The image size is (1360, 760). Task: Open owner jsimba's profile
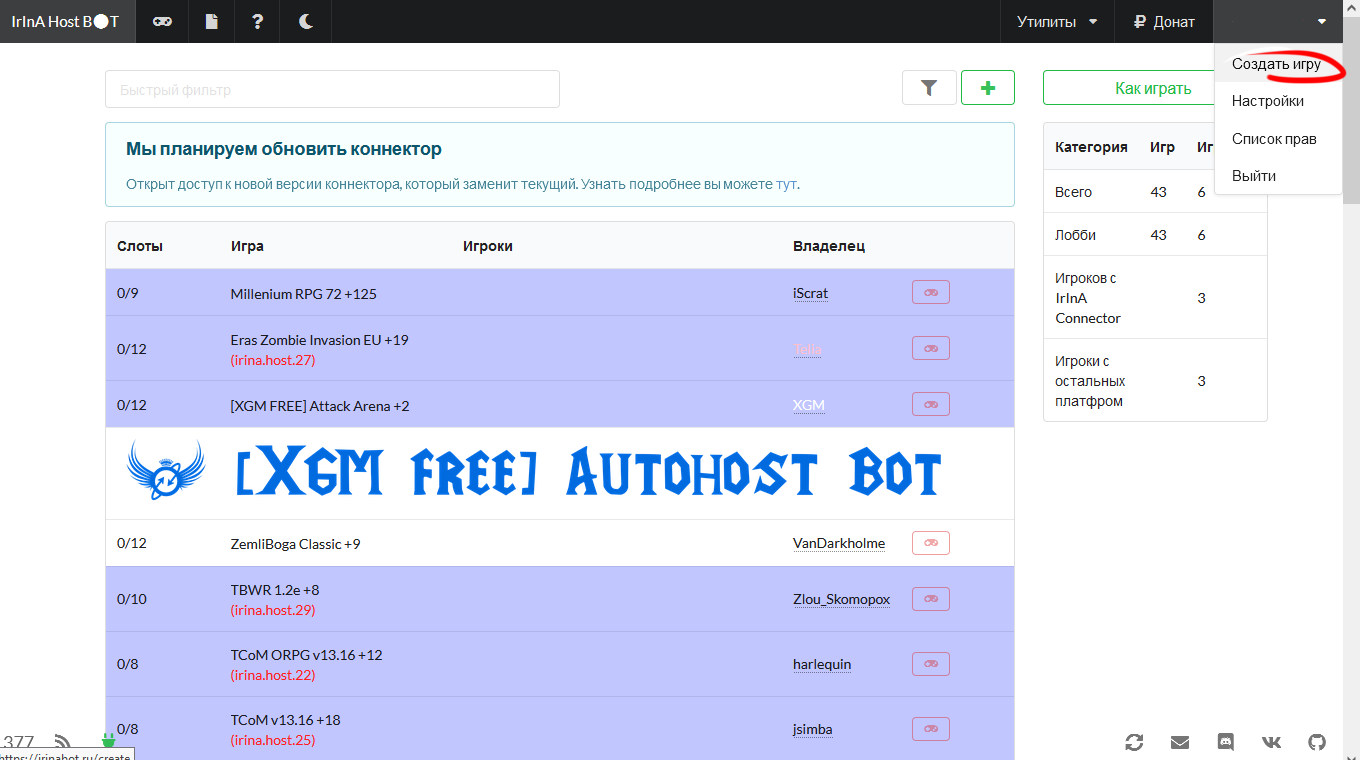click(813, 729)
